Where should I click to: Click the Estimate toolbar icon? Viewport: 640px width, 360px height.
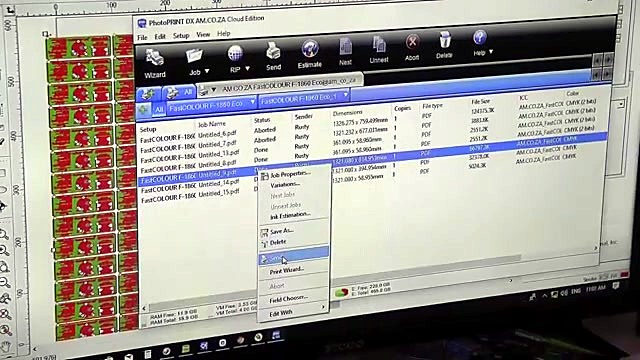[310, 54]
